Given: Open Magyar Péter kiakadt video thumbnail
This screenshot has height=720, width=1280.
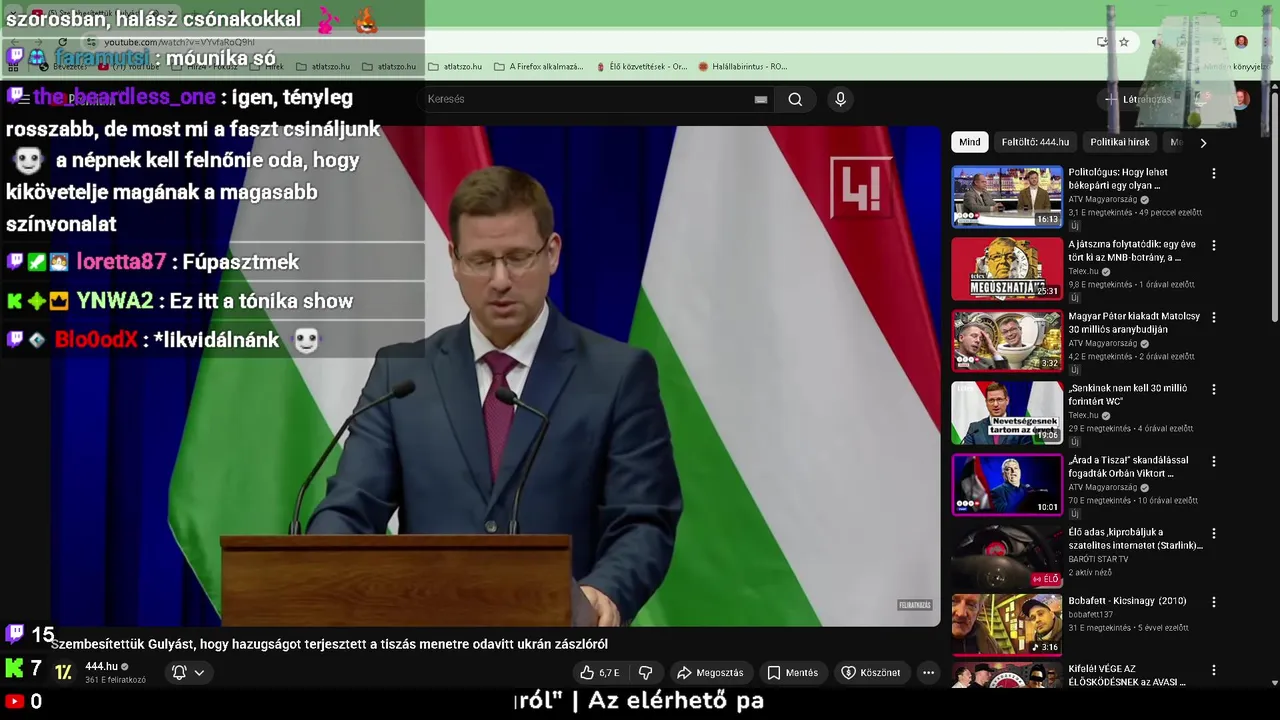Looking at the screenshot, I should pos(1006,341).
